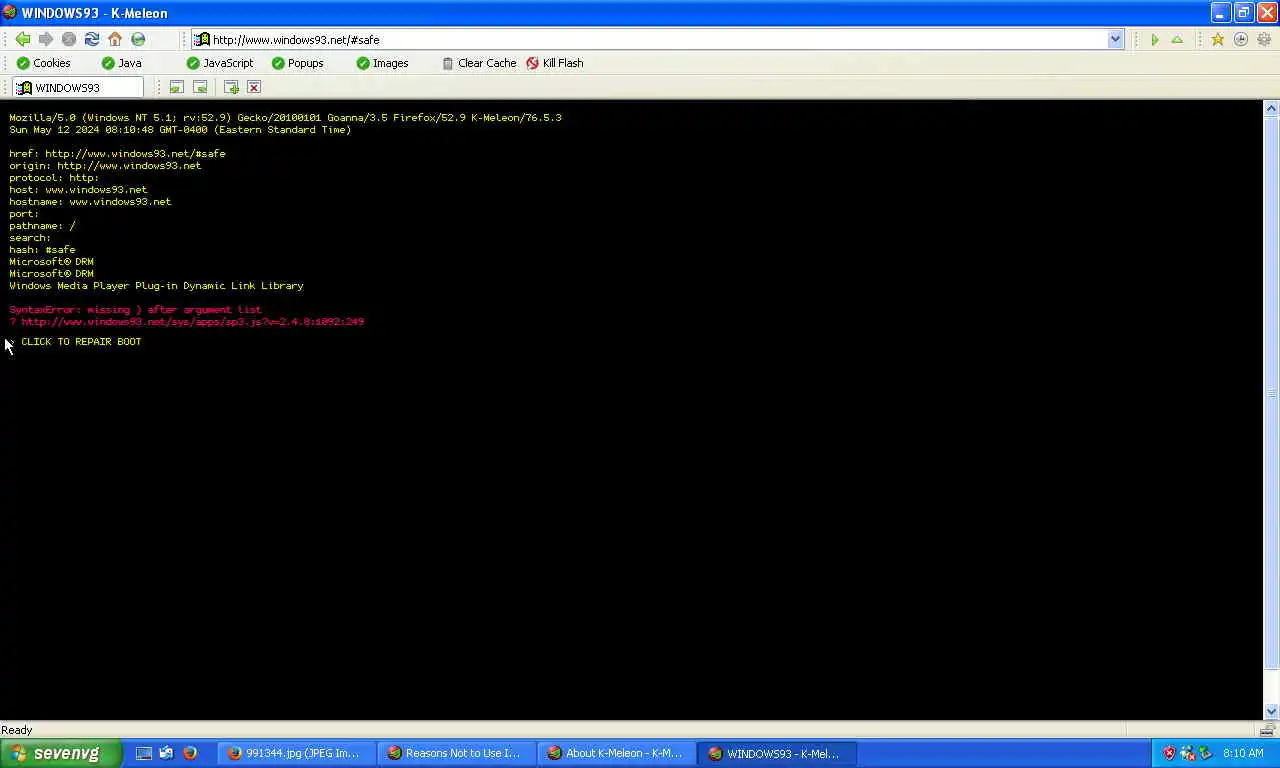Viewport: 1280px width, 768px height.
Task: Click into the URL address field
Action: click(x=658, y=39)
